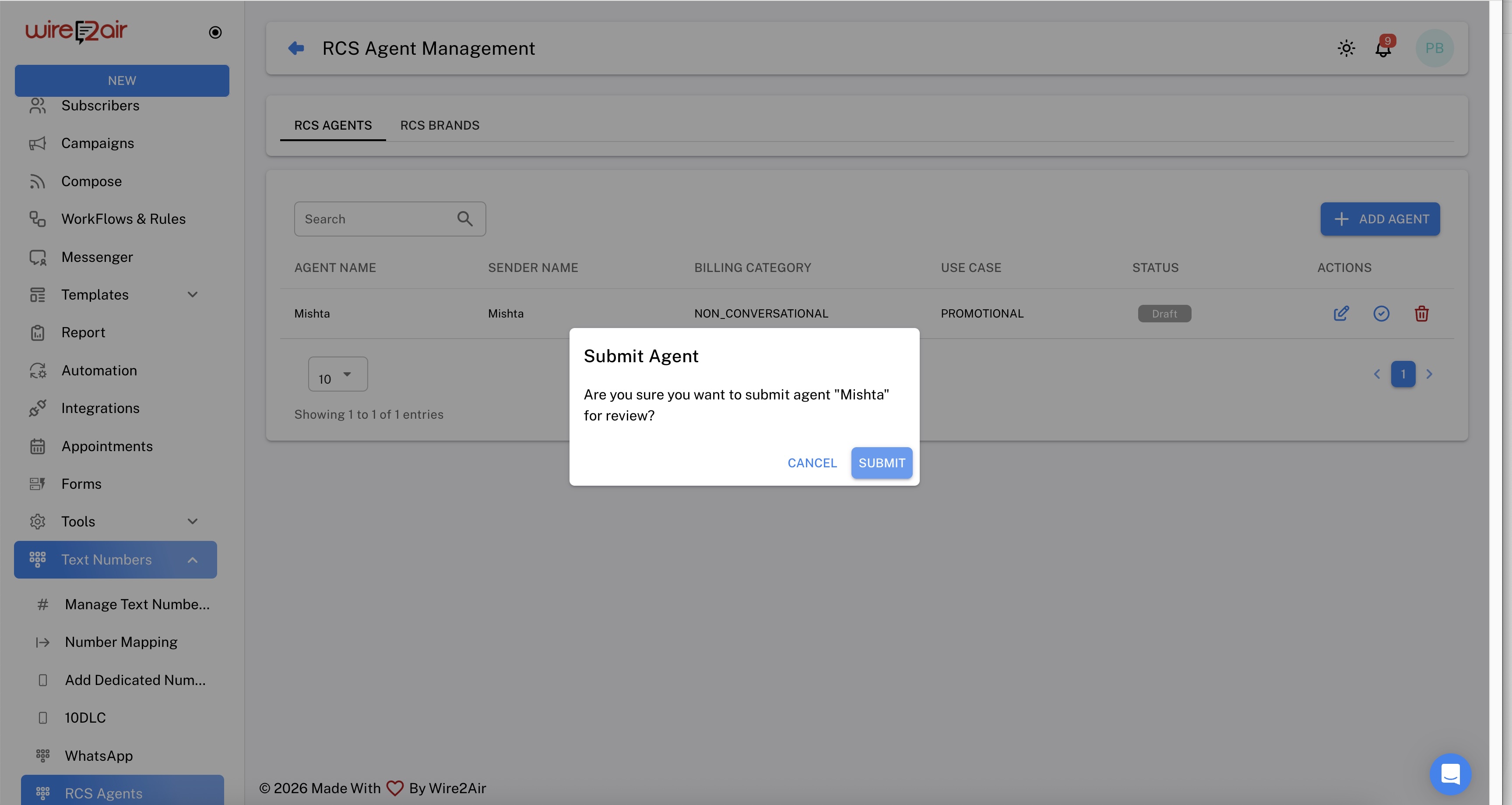
Task: Switch to the RCS BRANDS tab
Action: pyautogui.click(x=440, y=125)
